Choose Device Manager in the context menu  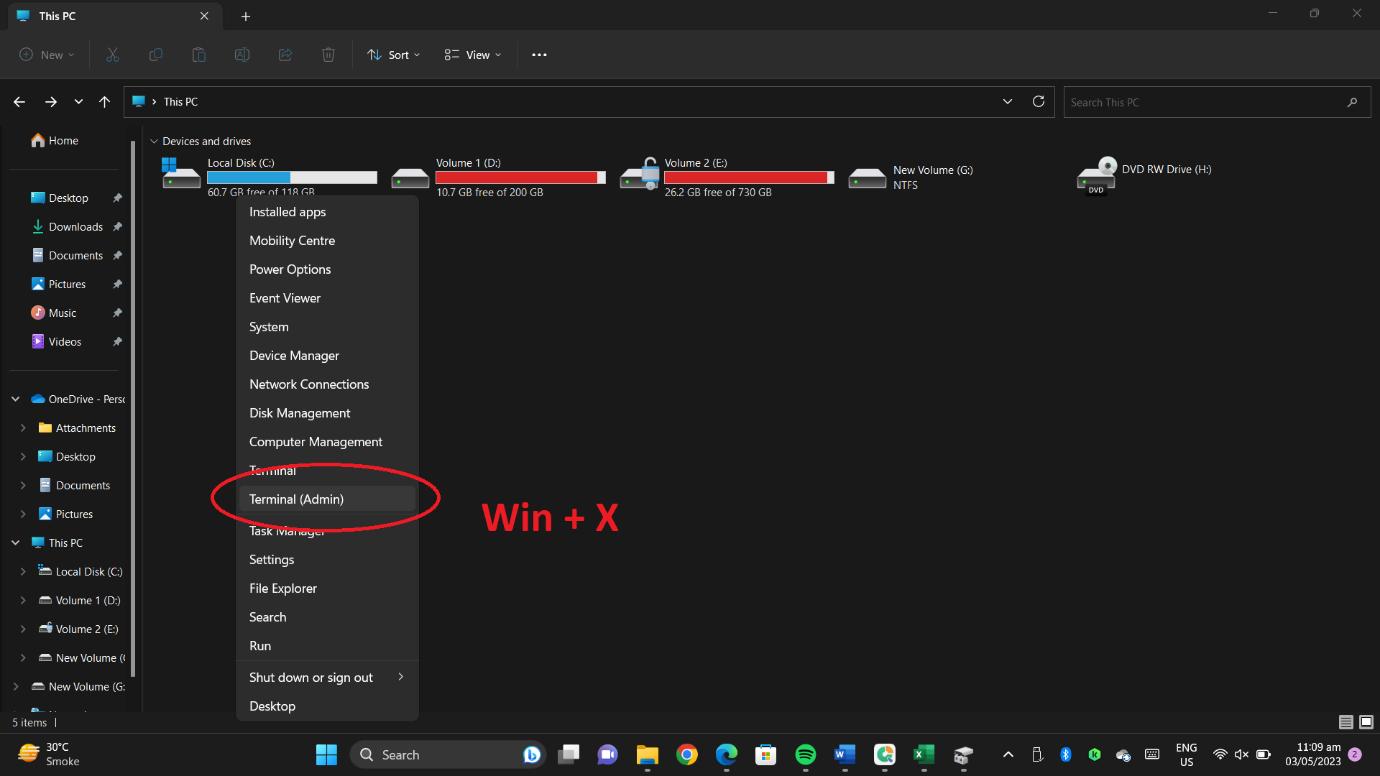click(294, 355)
